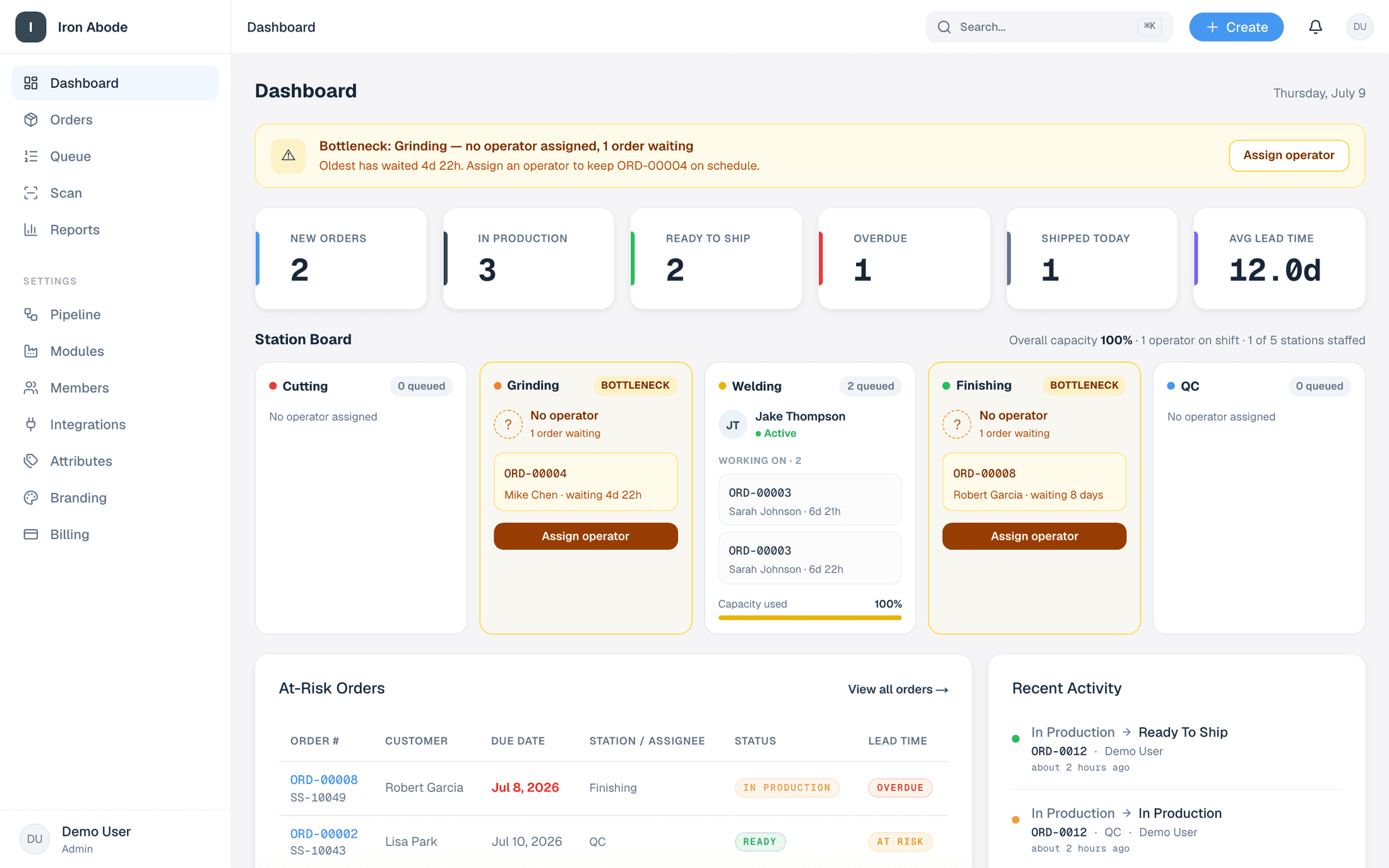Screen dimensions: 1389x868
Task: Click the Queue list icon
Action: (31, 156)
